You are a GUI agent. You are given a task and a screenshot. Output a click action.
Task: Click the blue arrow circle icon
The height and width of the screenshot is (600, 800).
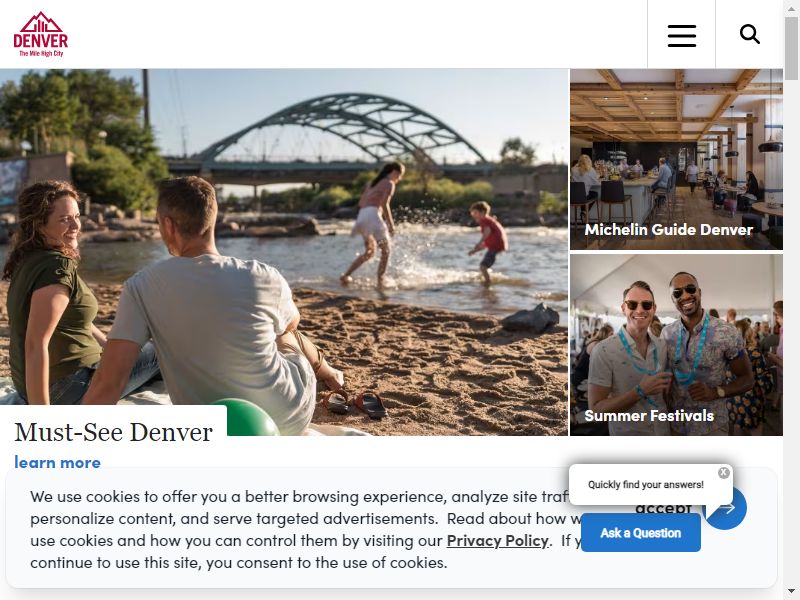pos(726,508)
